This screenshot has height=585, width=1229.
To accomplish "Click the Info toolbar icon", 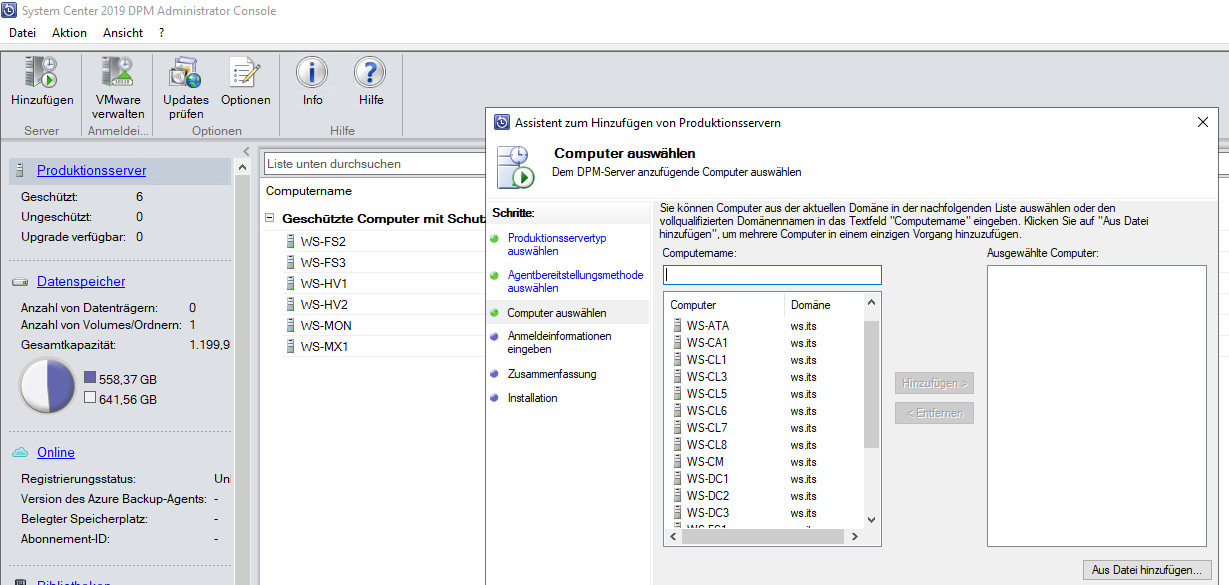I will [x=312, y=72].
